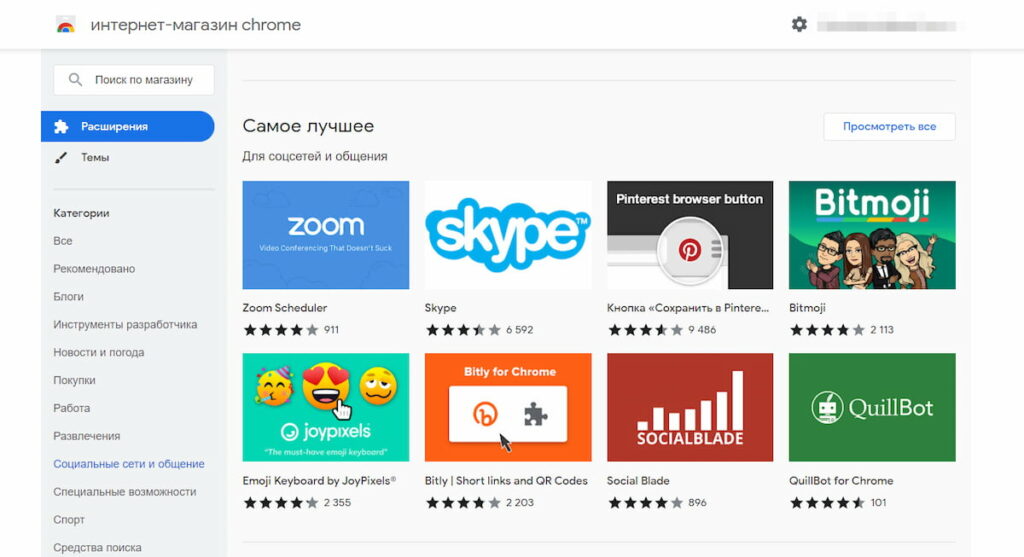Viewport: 1024px width, 557px height.
Task: Click the search magnifier icon
Action: click(x=75, y=80)
